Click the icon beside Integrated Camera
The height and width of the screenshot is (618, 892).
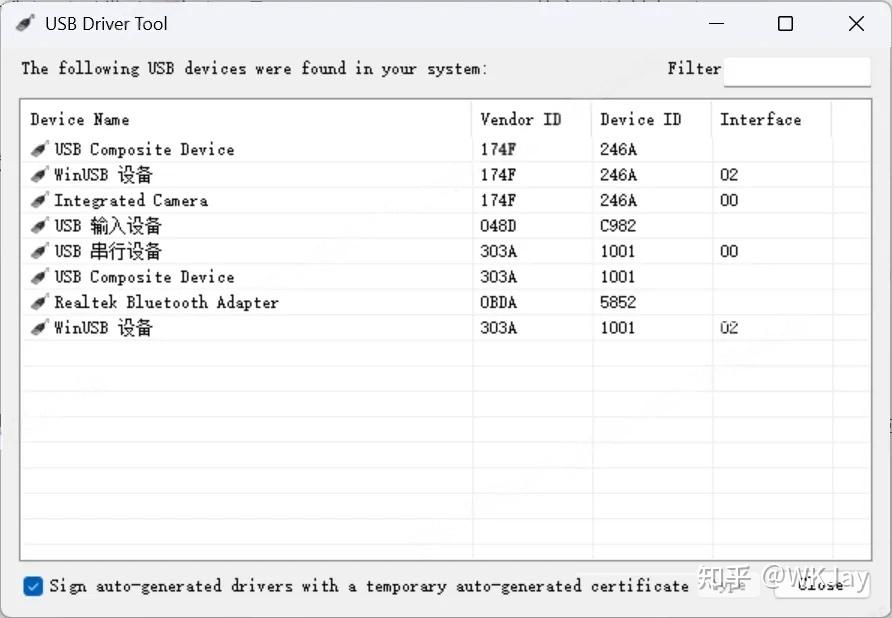[x=39, y=200]
